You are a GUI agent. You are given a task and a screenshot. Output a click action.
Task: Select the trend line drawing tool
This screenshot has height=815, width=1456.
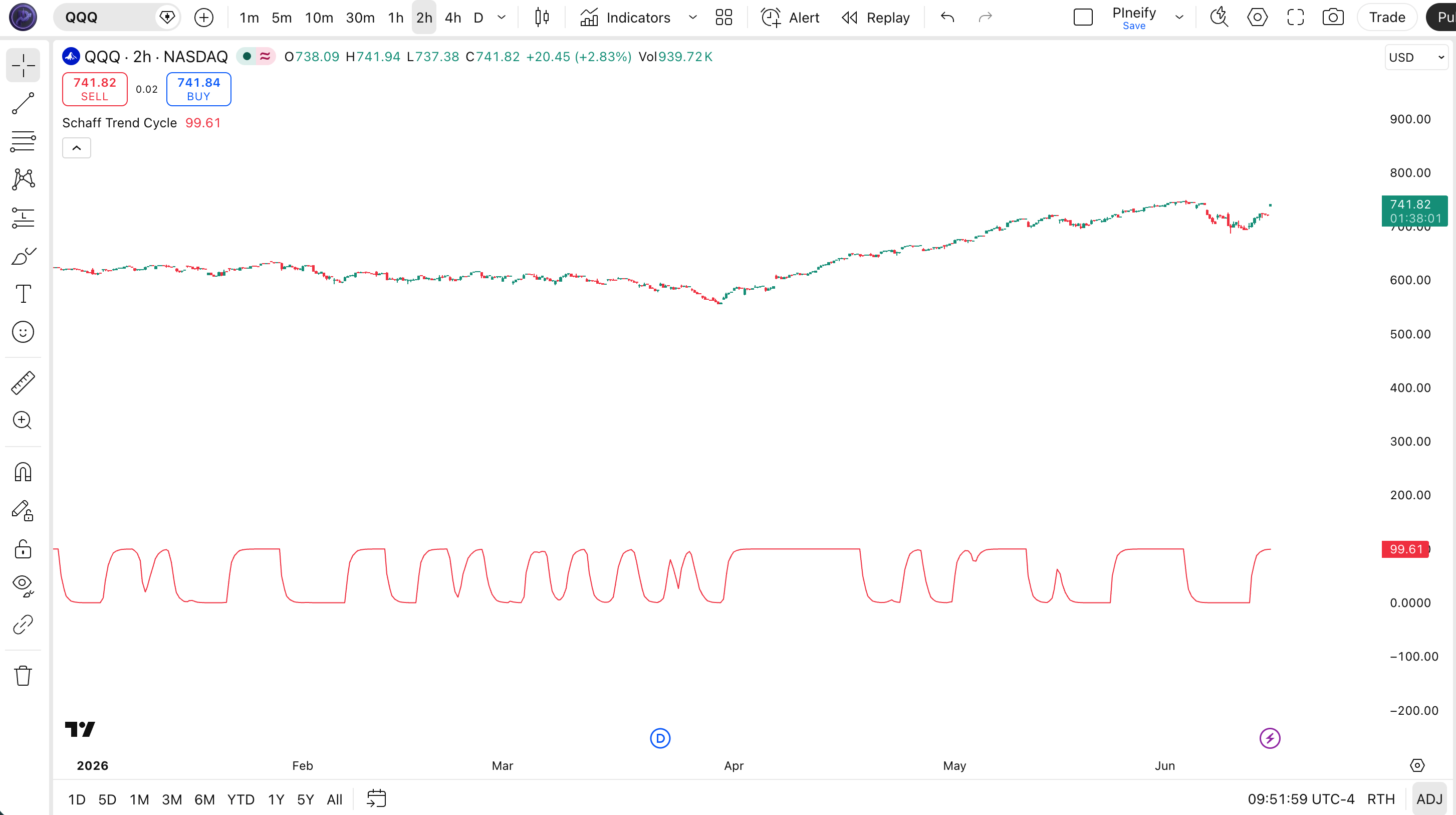tap(23, 103)
